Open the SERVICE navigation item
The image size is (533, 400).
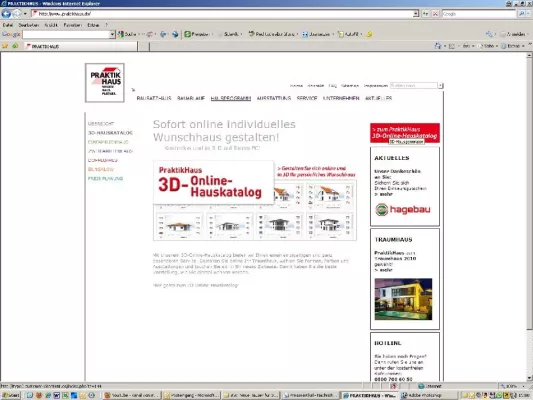[307, 98]
